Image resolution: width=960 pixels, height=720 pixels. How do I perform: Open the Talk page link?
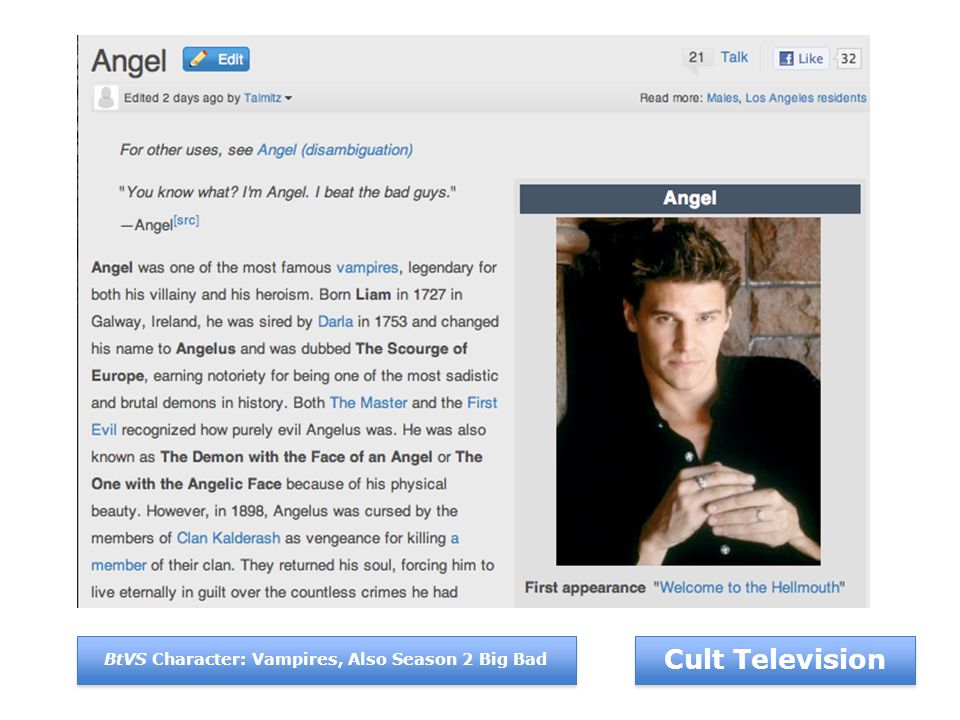click(x=734, y=58)
